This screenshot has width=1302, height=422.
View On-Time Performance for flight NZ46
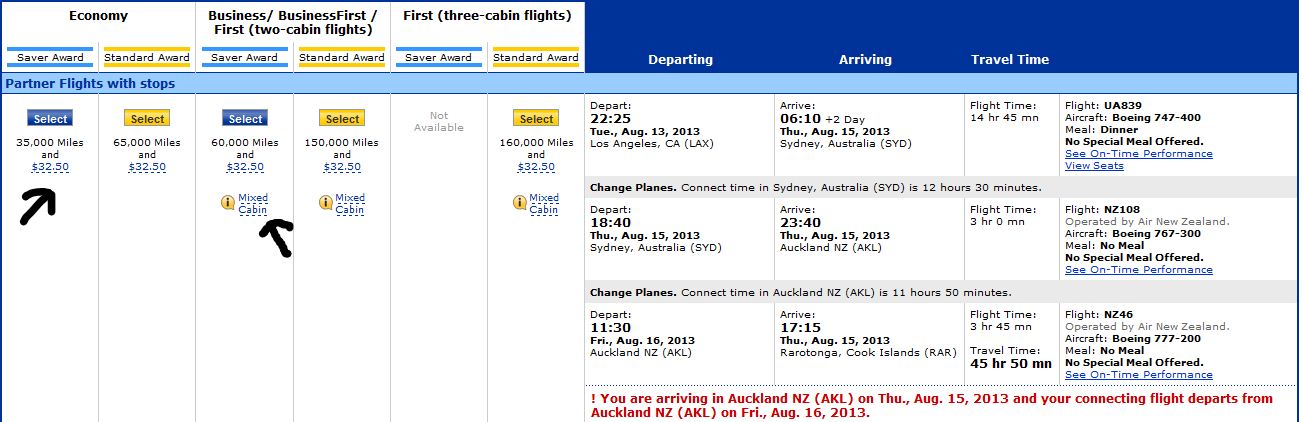pyautogui.click(x=1138, y=375)
